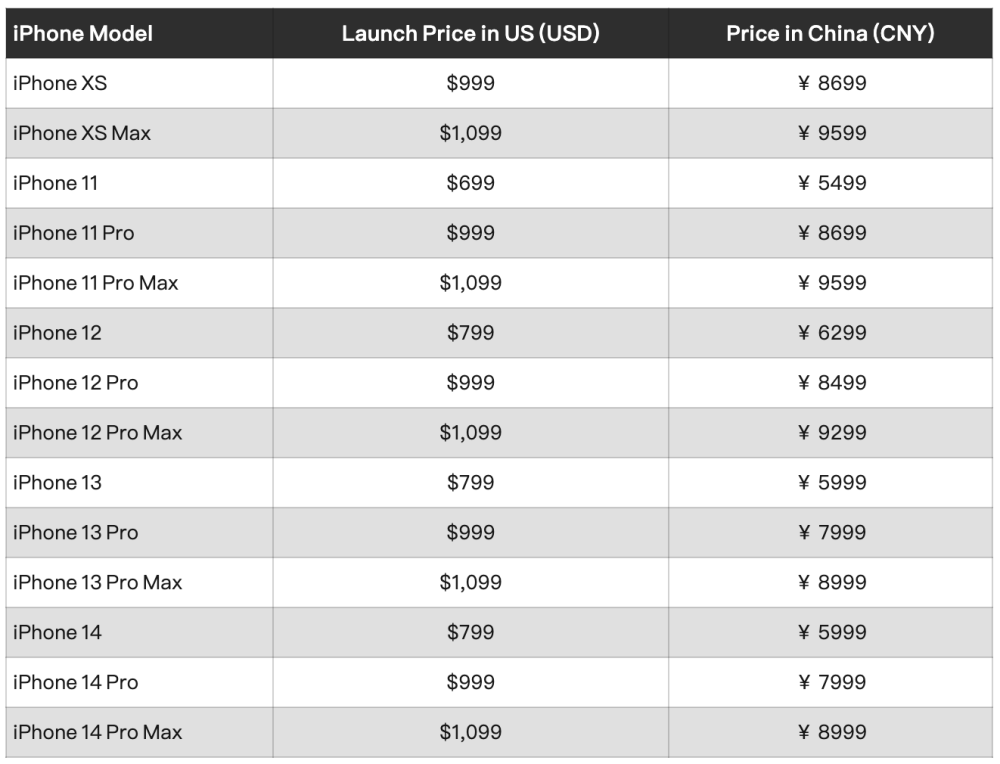1000x764 pixels.
Task: Select the ¥ 9299 China price cell
Action: (832, 433)
